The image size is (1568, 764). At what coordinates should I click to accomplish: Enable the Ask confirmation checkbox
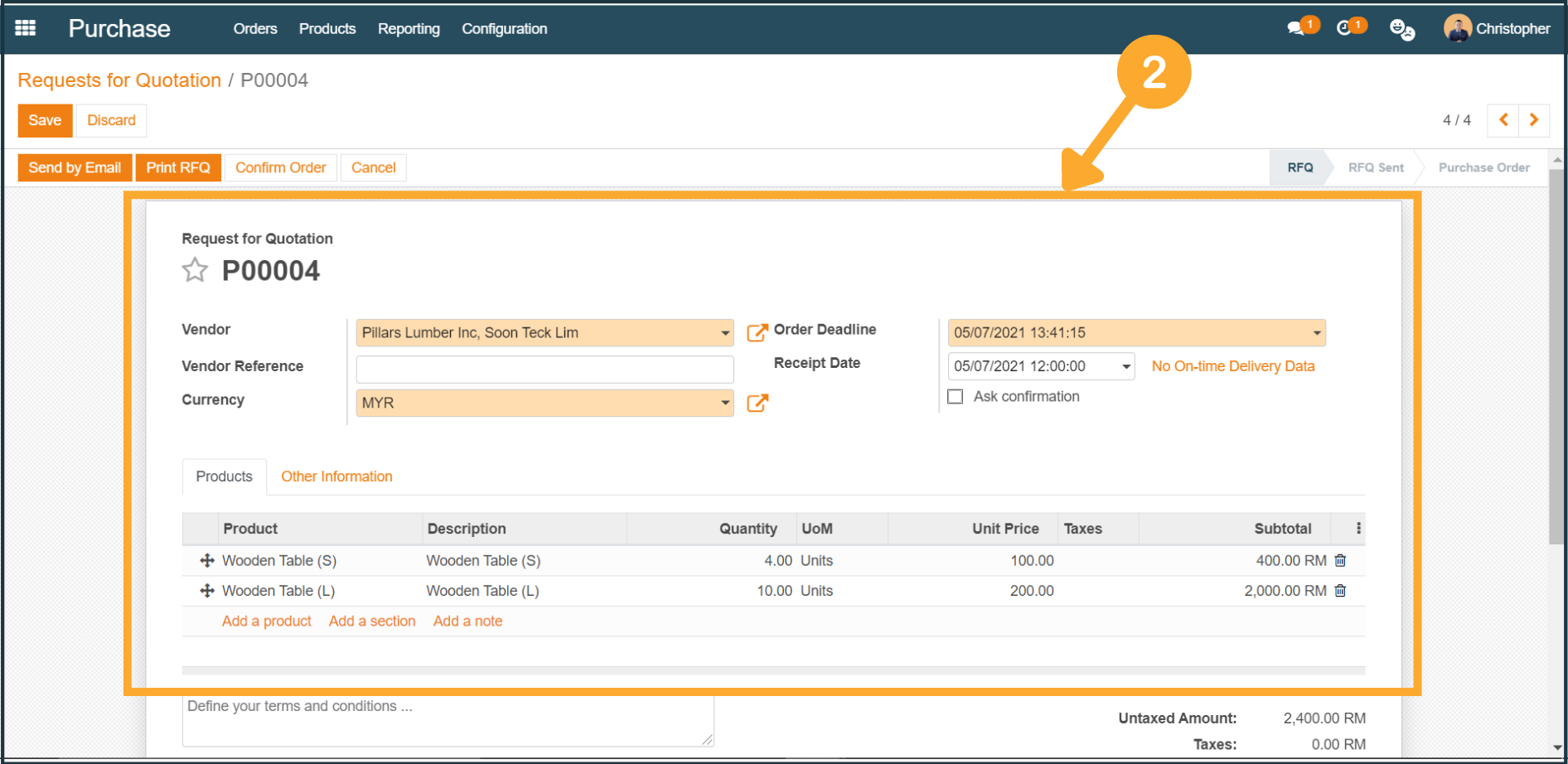(956, 397)
